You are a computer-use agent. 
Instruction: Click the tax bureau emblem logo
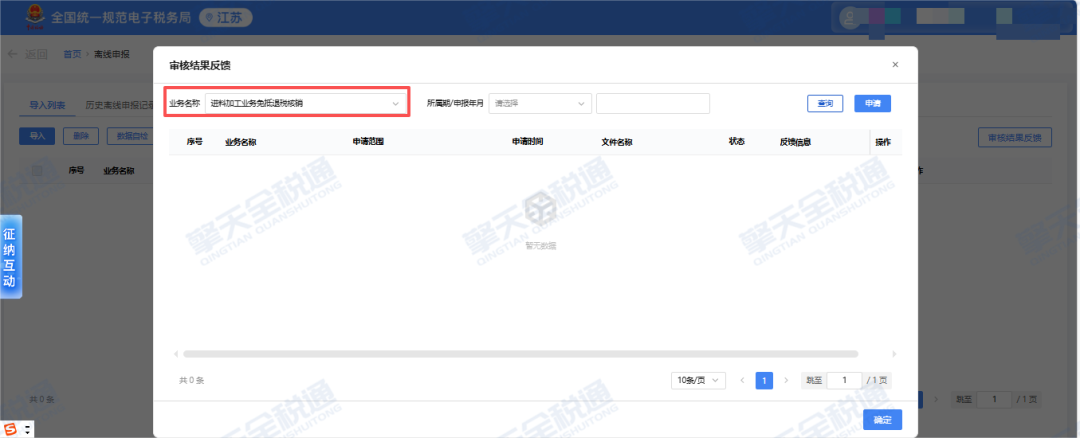click(34, 18)
